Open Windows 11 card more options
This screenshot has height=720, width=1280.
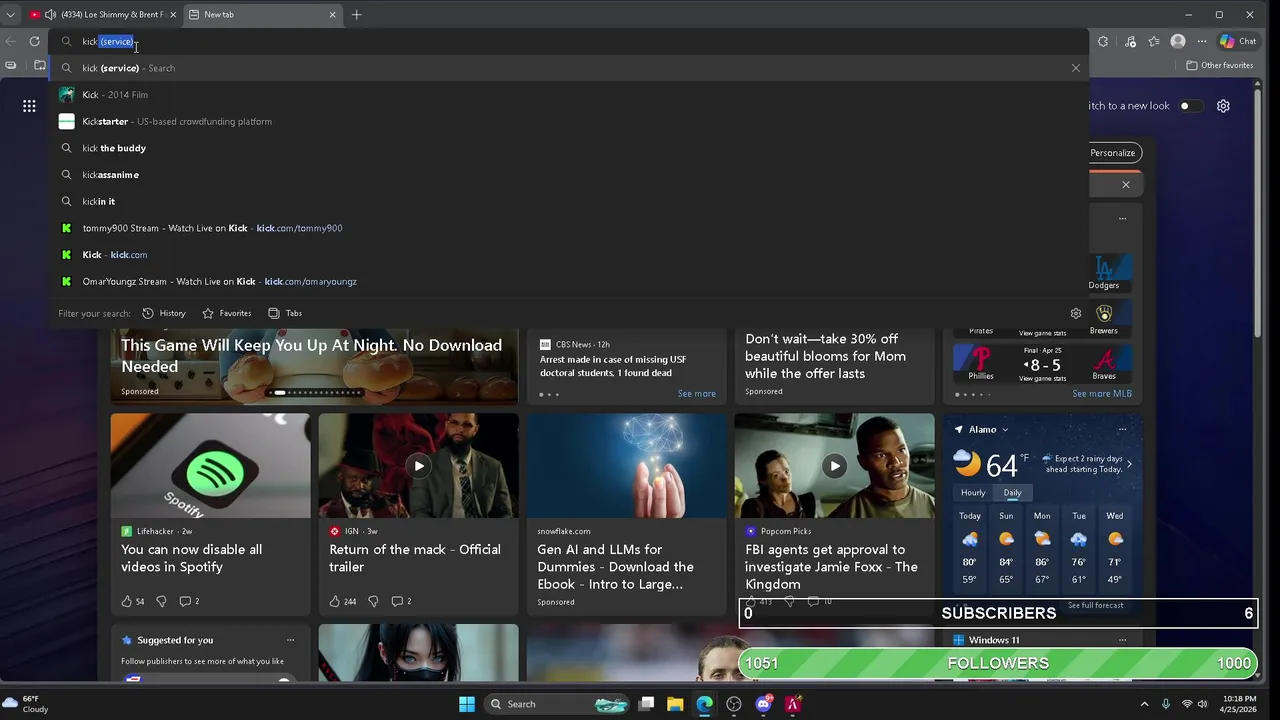pos(1122,640)
